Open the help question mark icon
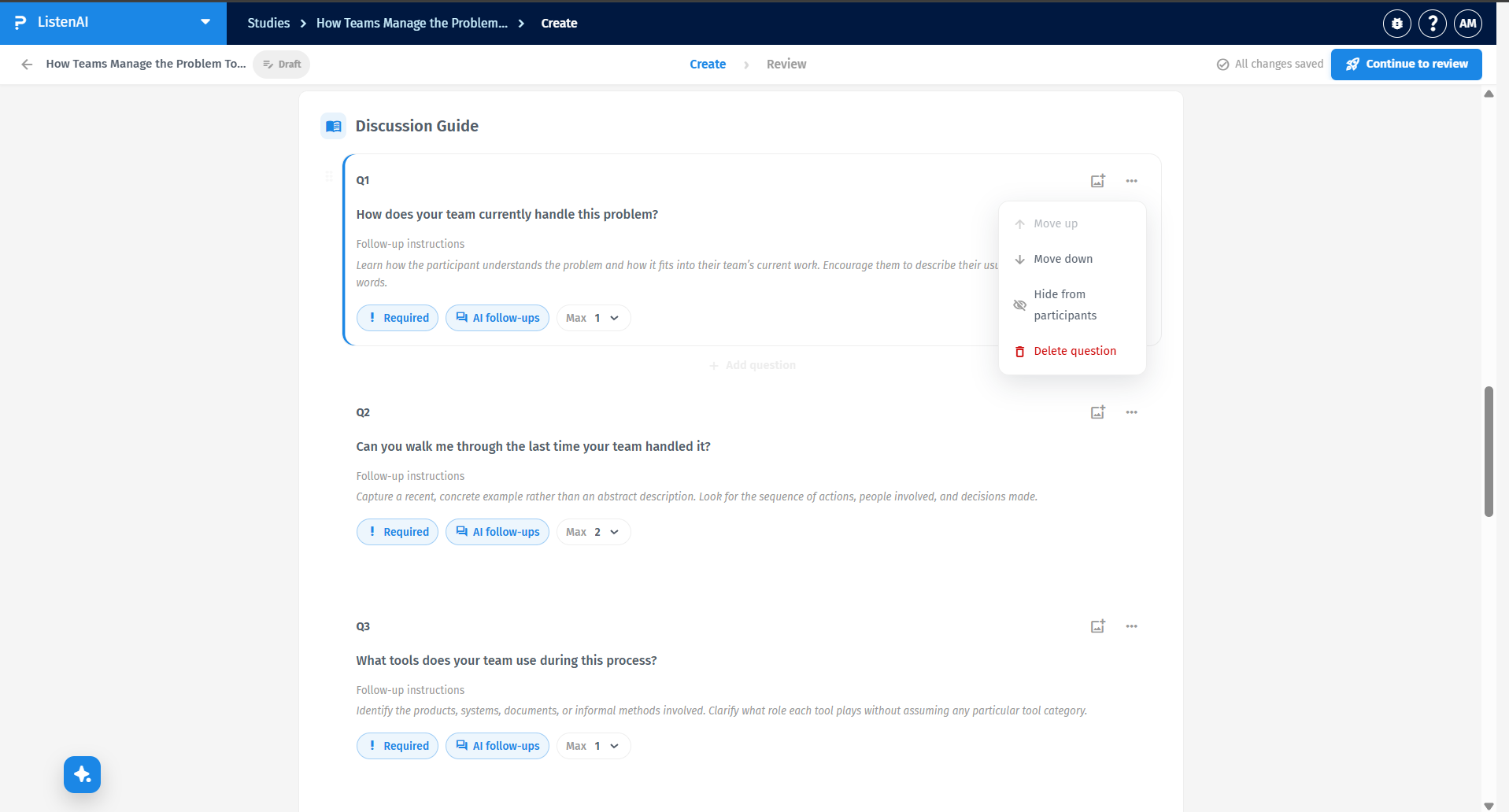Screen dimensions: 1509x812 1433,24
